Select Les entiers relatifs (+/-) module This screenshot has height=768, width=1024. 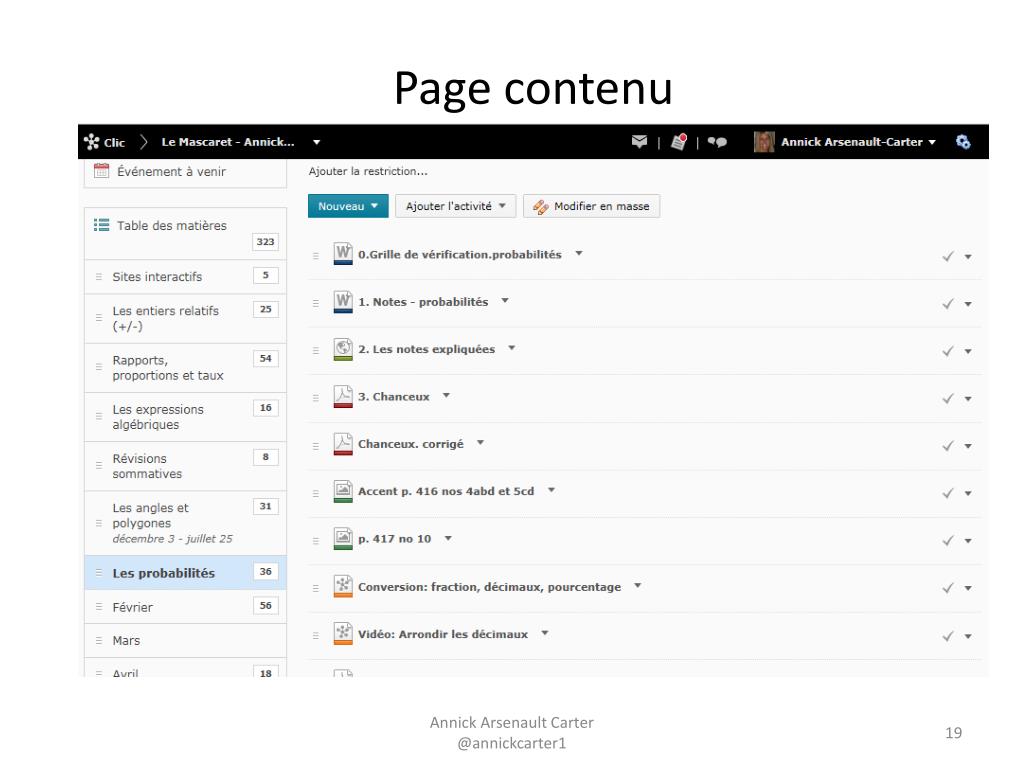point(185,318)
